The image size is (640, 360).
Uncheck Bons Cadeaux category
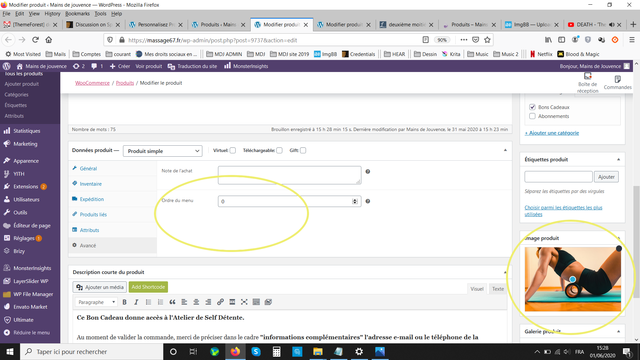click(532, 107)
